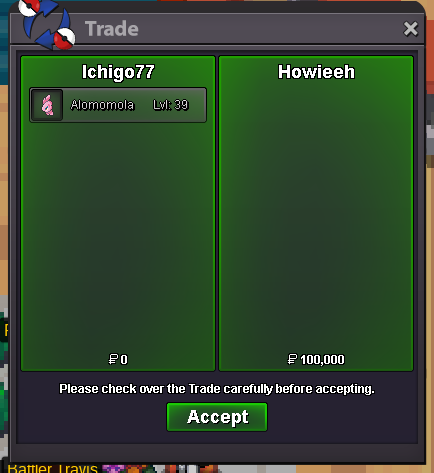Click the Howieeh player name
The width and height of the screenshot is (434, 473).
click(316, 72)
